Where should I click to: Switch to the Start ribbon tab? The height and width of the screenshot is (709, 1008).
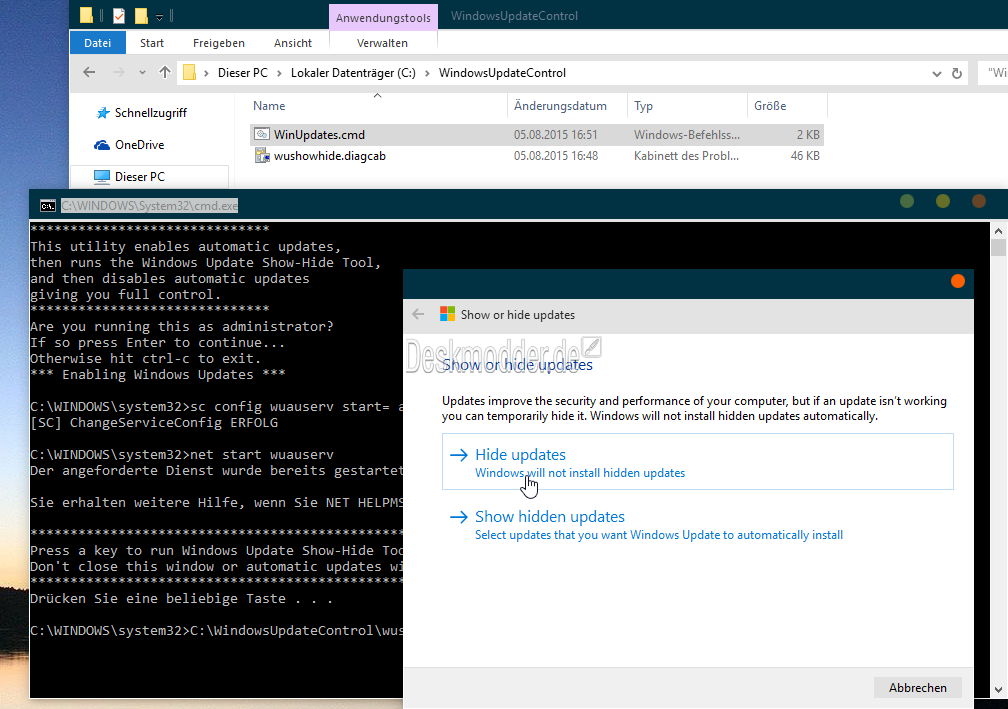[152, 43]
